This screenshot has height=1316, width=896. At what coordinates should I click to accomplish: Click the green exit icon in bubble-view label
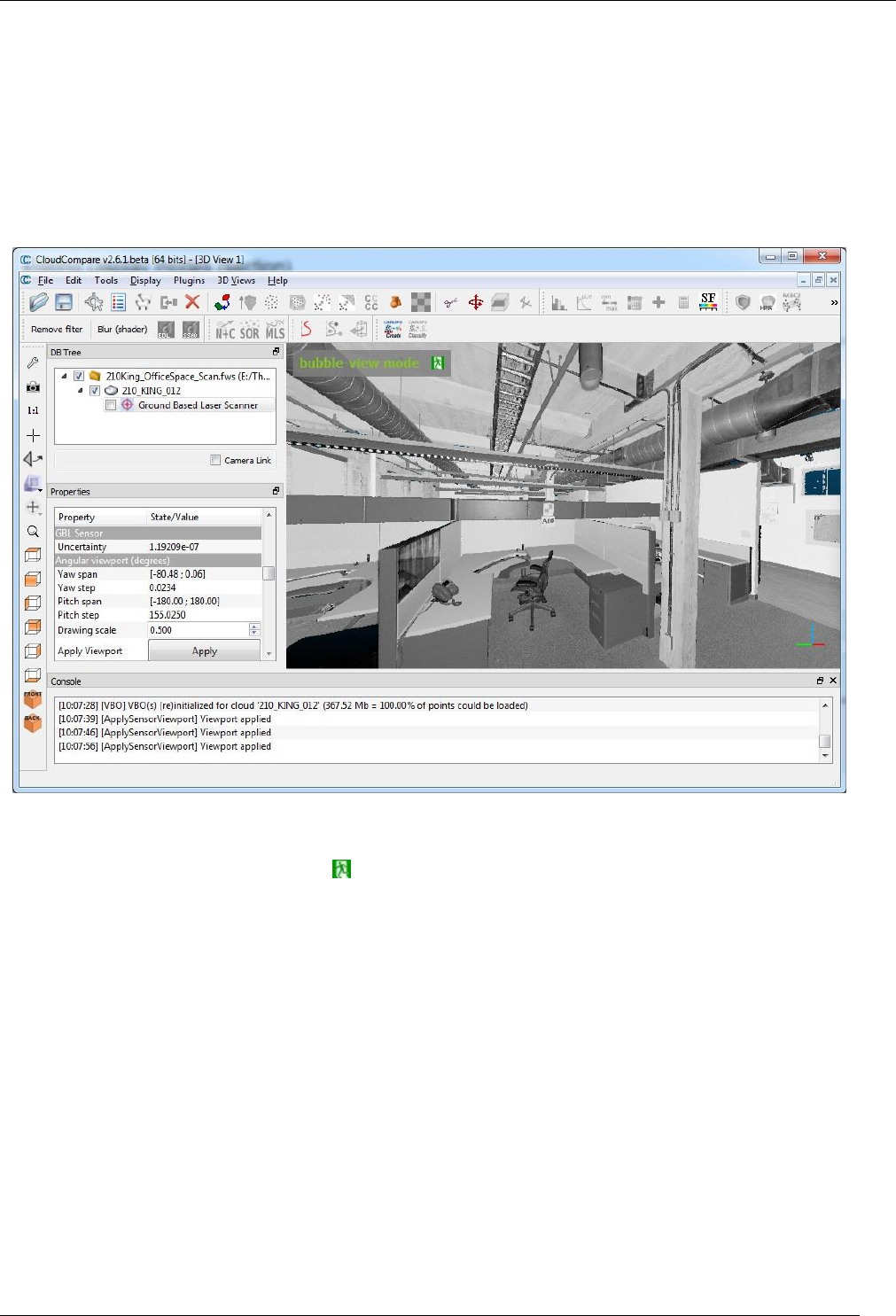click(438, 362)
